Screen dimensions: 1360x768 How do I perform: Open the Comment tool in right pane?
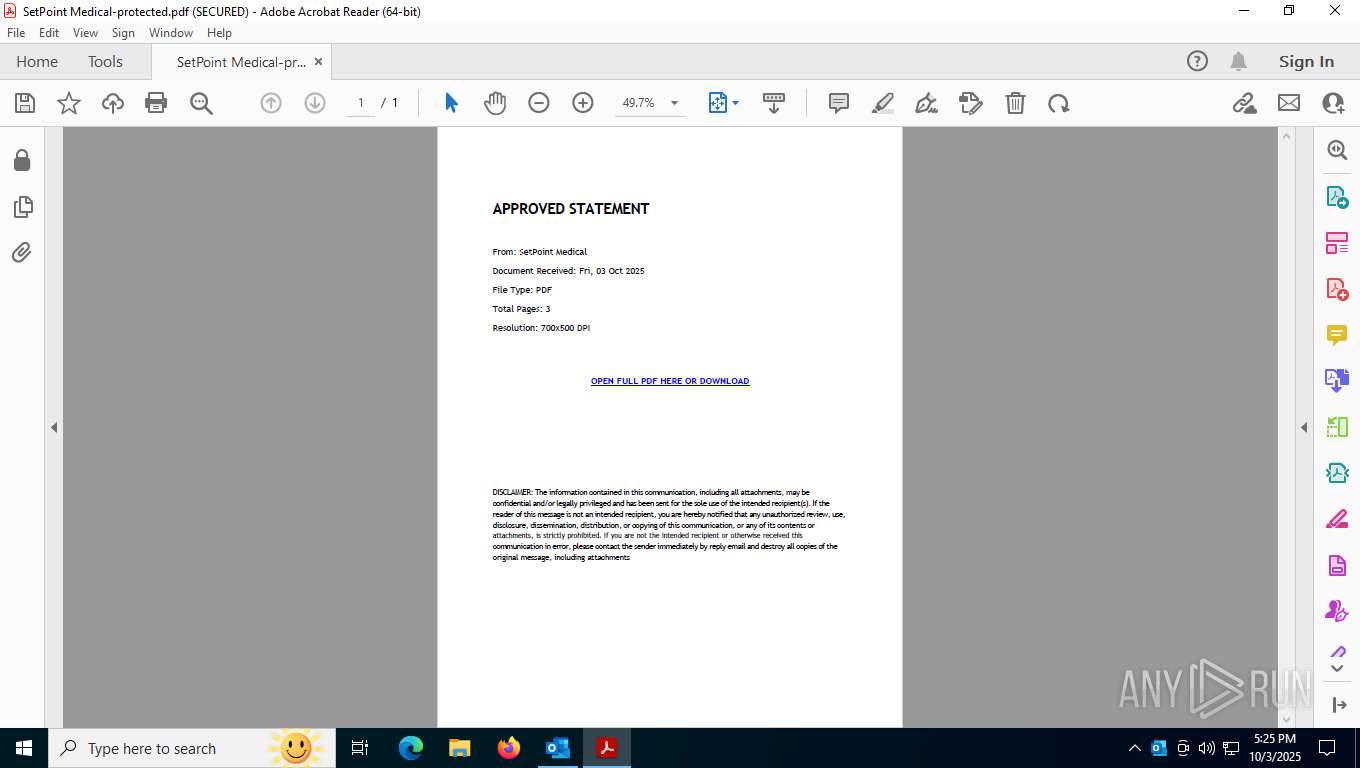click(1337, 335)
